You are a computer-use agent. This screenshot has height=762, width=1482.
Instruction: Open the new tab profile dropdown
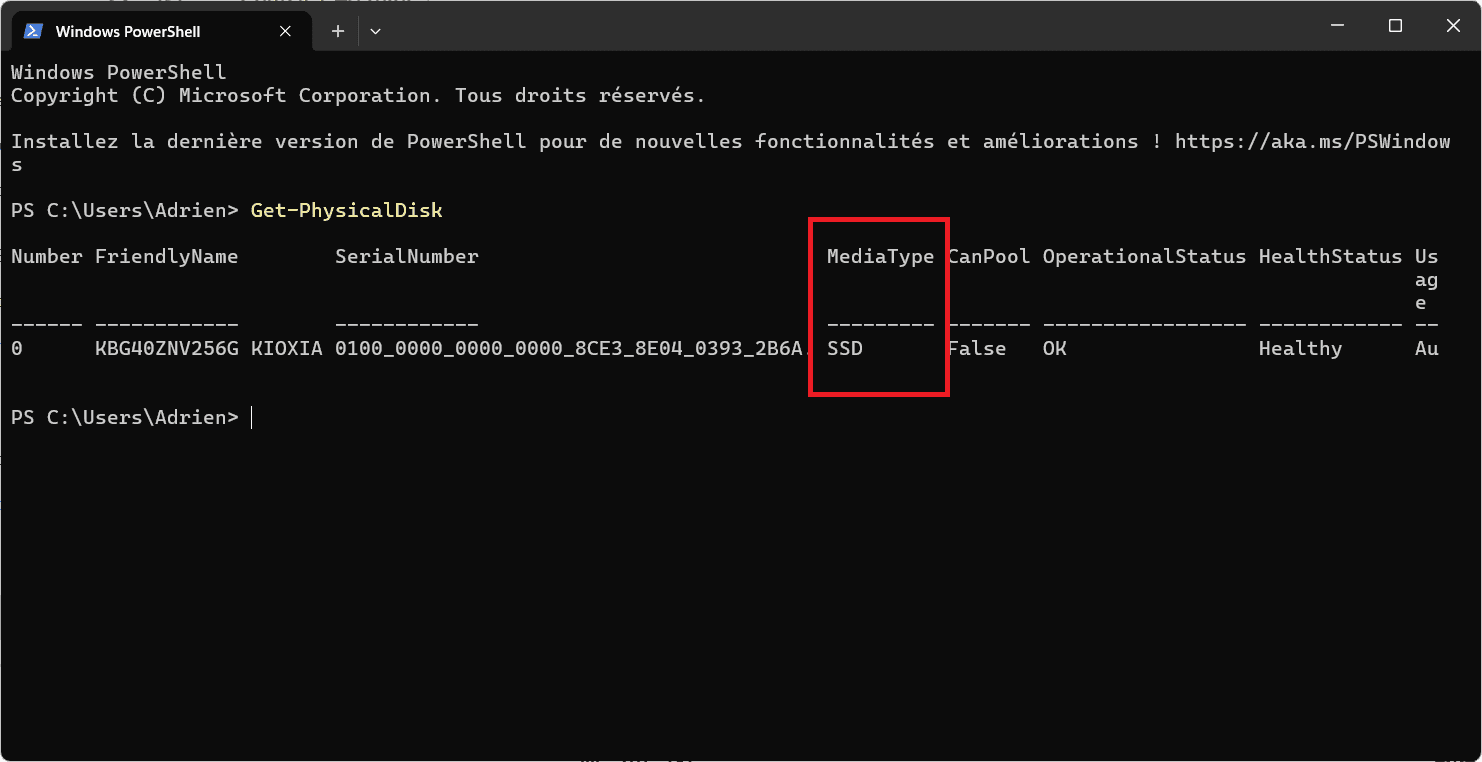pos(375,31)
